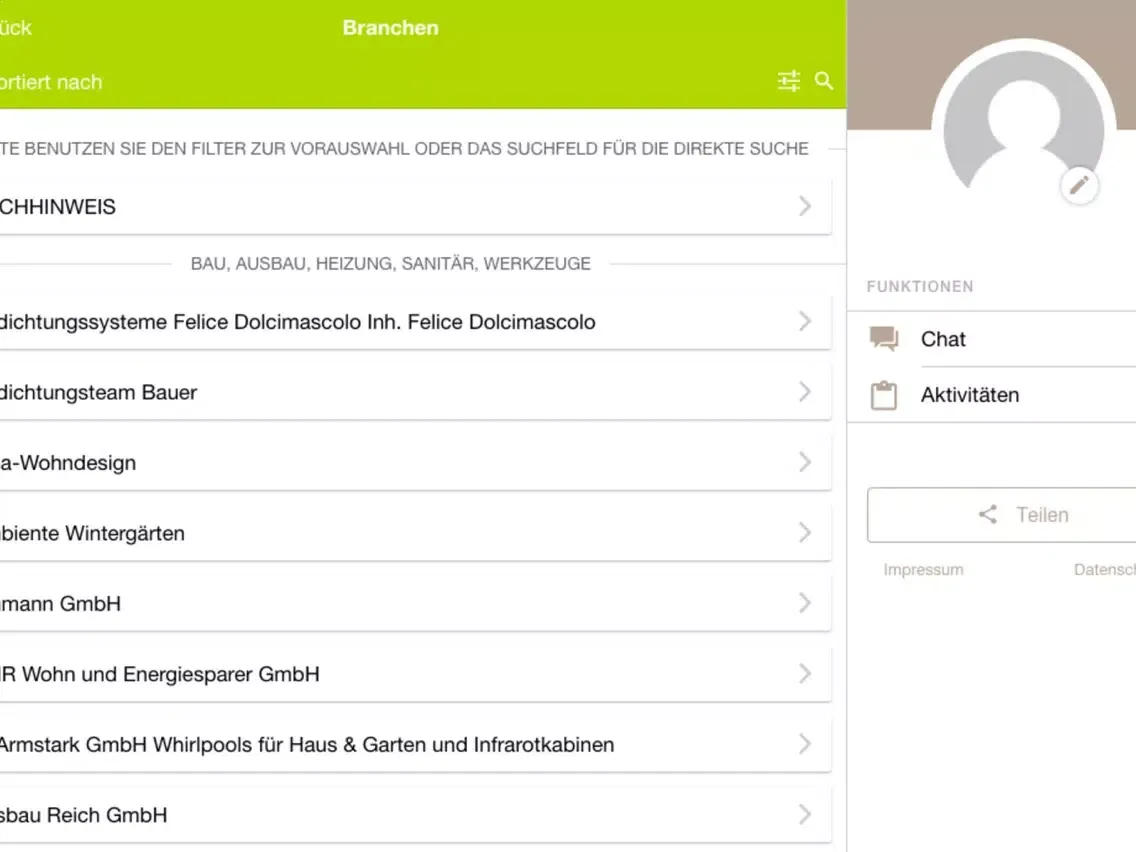Click the 'ortiert nach' sort label
Screen dimensions: 1136x852
tap(51, 82)
